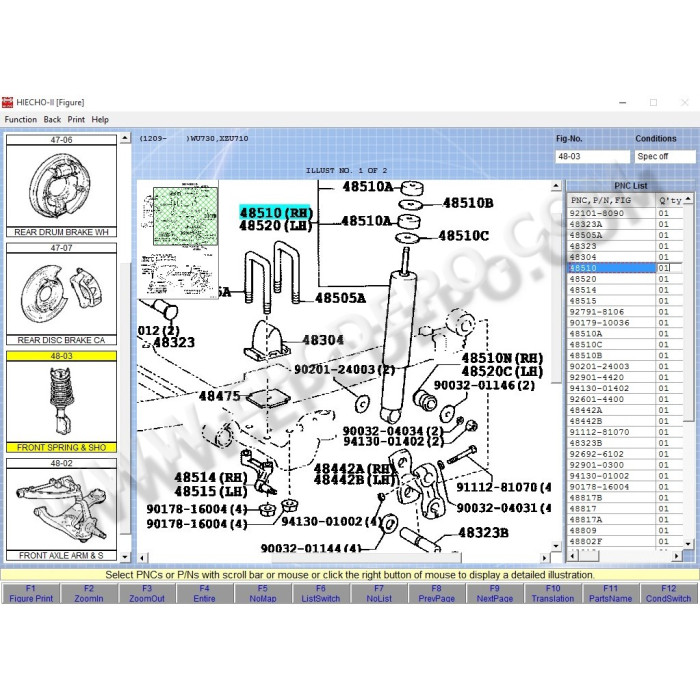Click PNC list scroll-down arrow
The image size is (700, 700).
[688, 543]
